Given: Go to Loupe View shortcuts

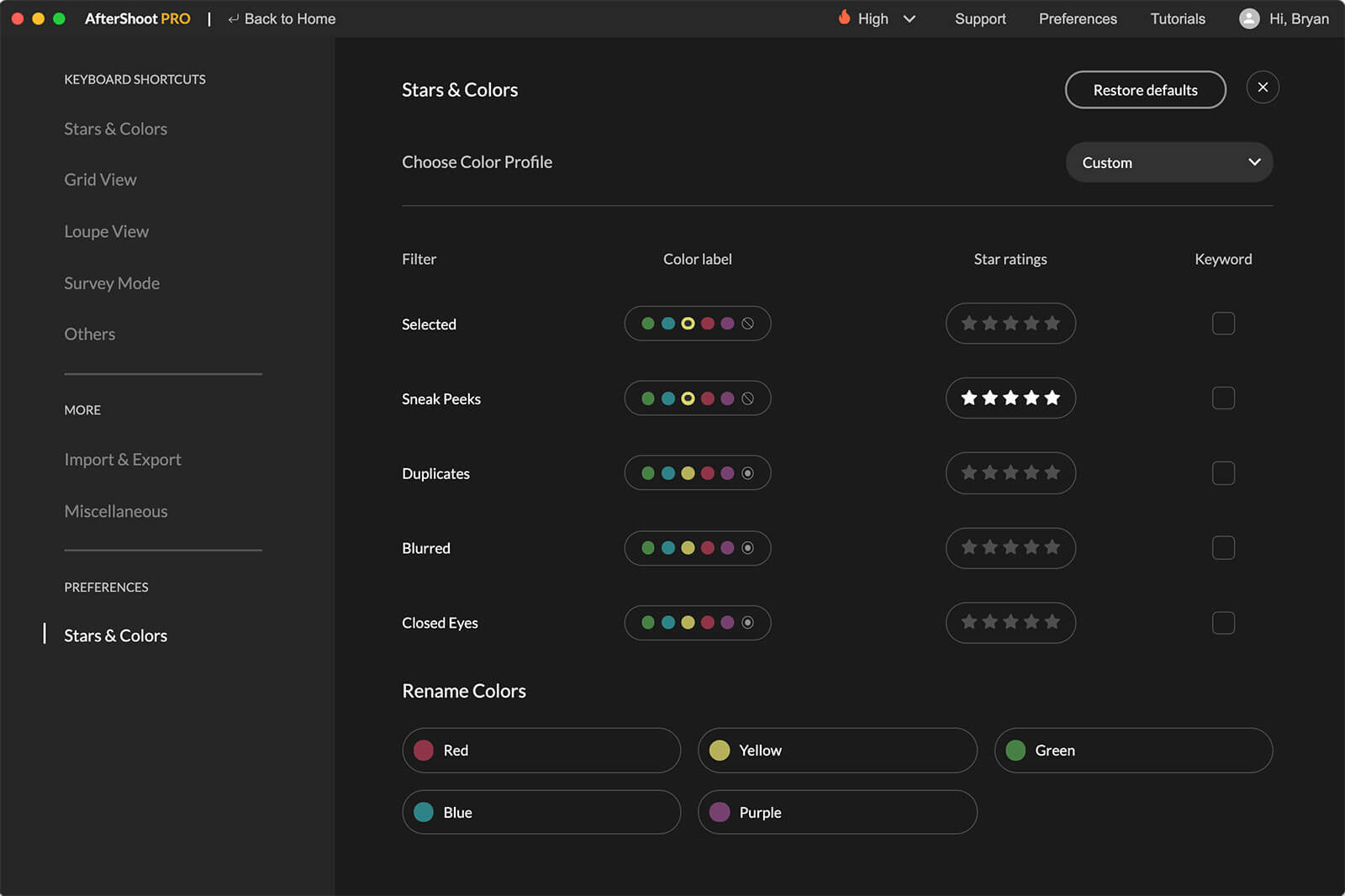Looking at the screenshot, I should click(107, 231).
